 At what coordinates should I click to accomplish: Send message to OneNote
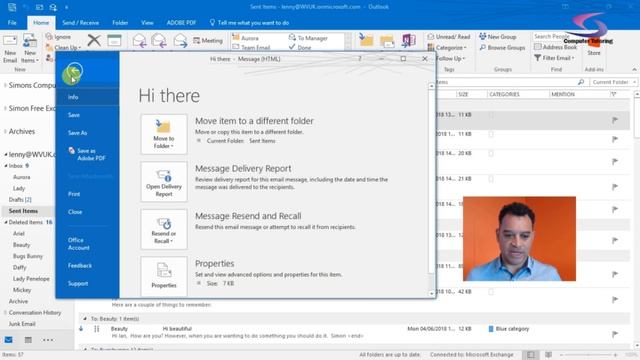[x=409, y=40]
